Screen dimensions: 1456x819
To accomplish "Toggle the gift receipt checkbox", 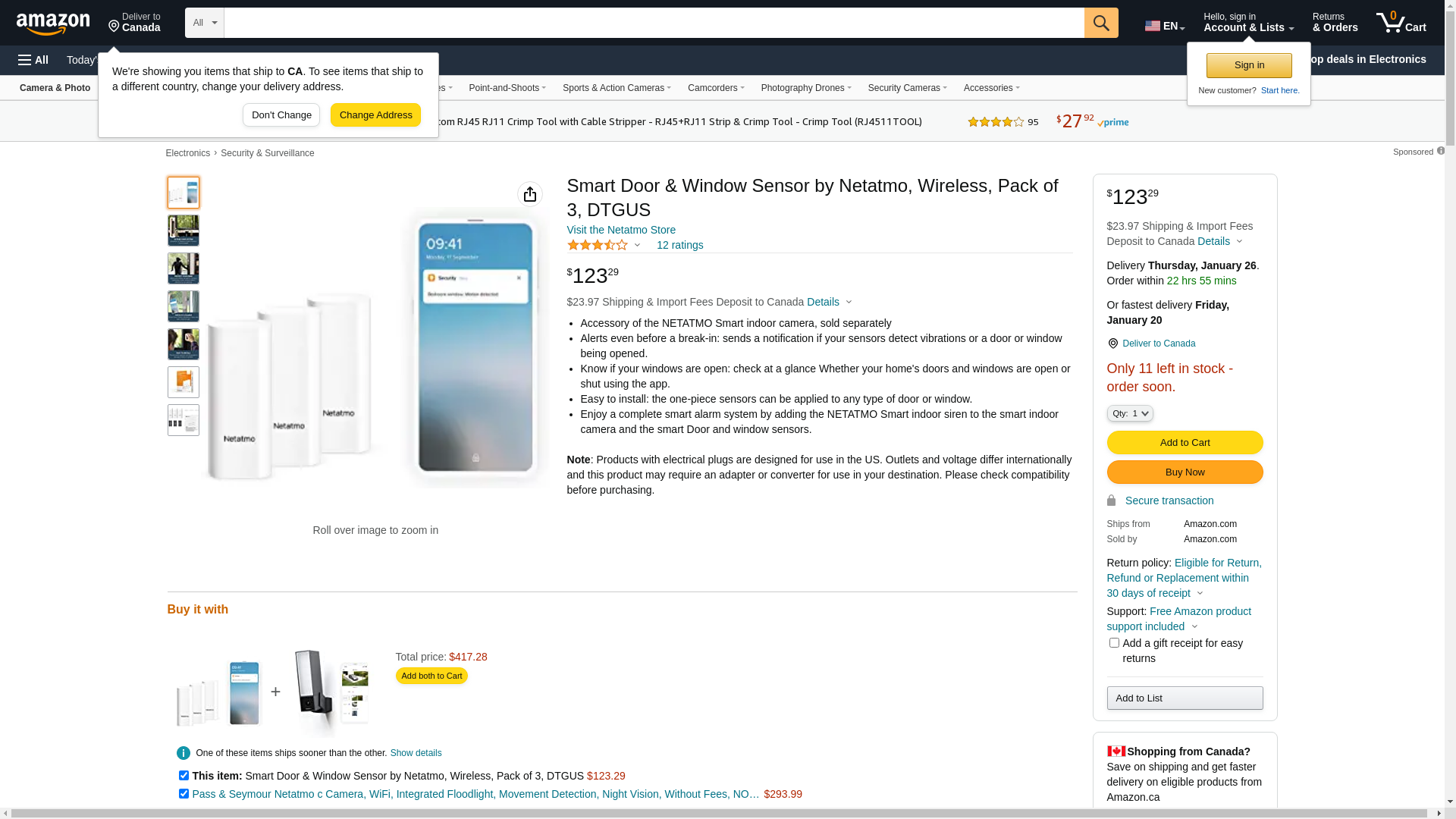I will (1114, 643).
